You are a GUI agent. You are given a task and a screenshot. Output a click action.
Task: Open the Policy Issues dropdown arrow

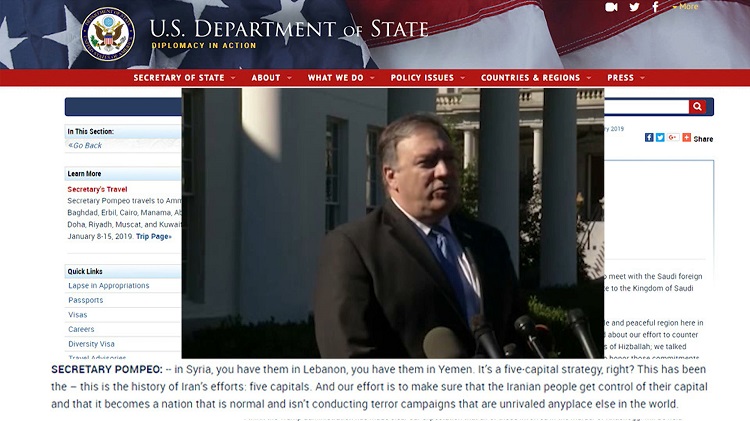click(463, 78)
